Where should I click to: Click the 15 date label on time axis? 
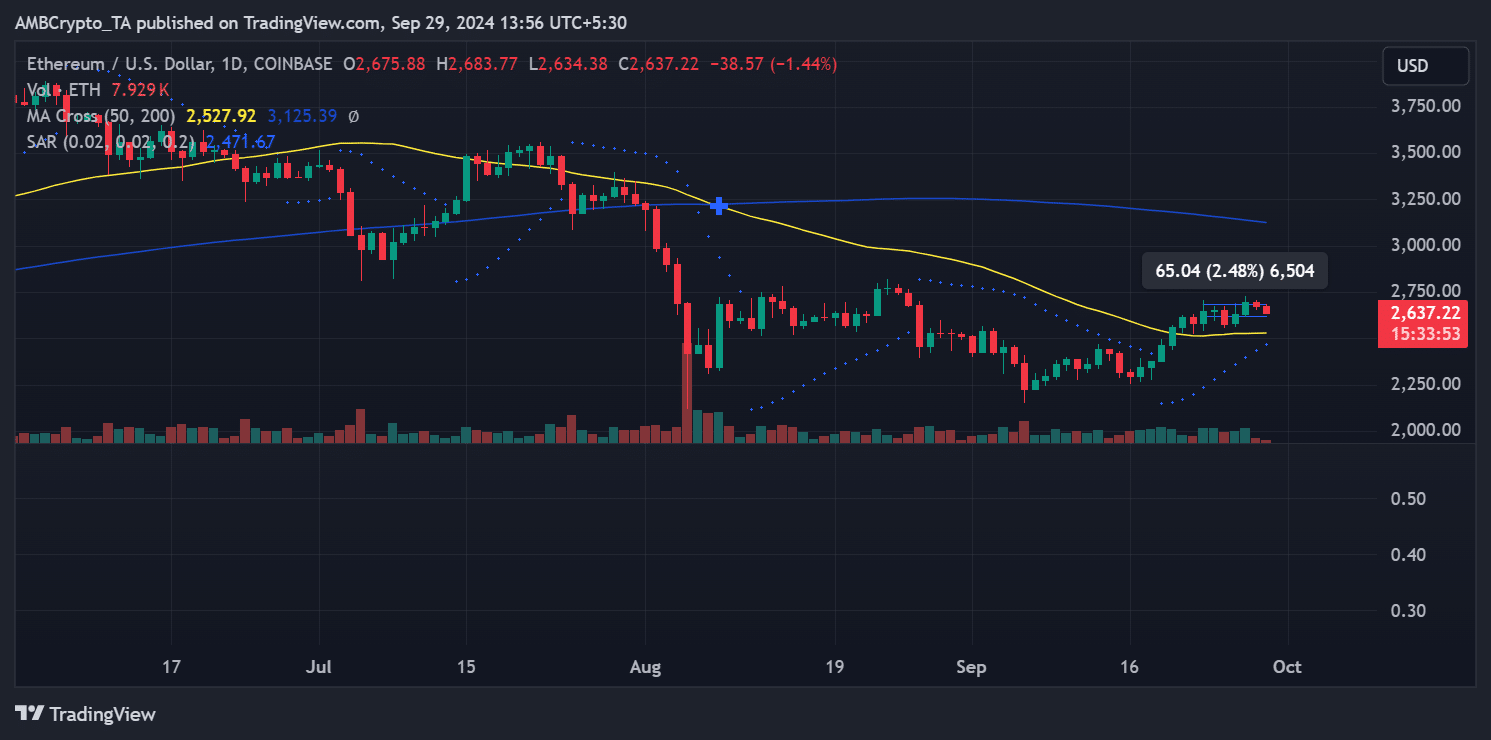(x=466, y=667)
